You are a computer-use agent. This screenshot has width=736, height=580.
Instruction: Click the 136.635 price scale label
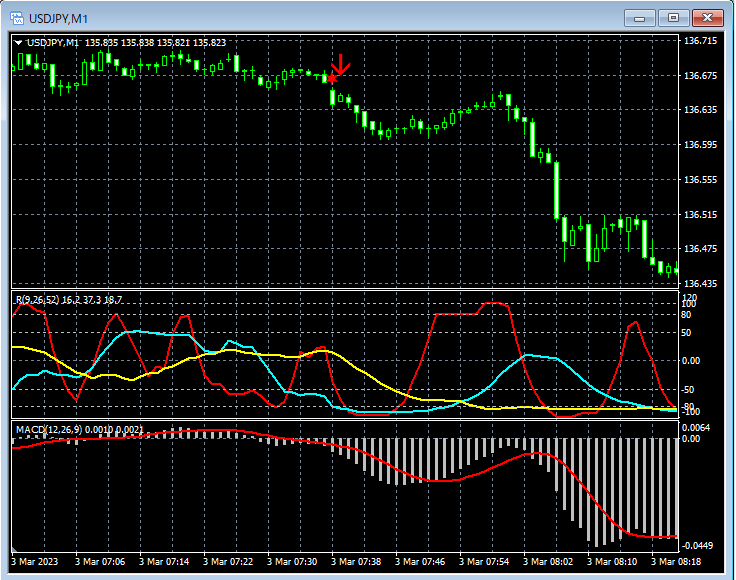click(700, 110)
